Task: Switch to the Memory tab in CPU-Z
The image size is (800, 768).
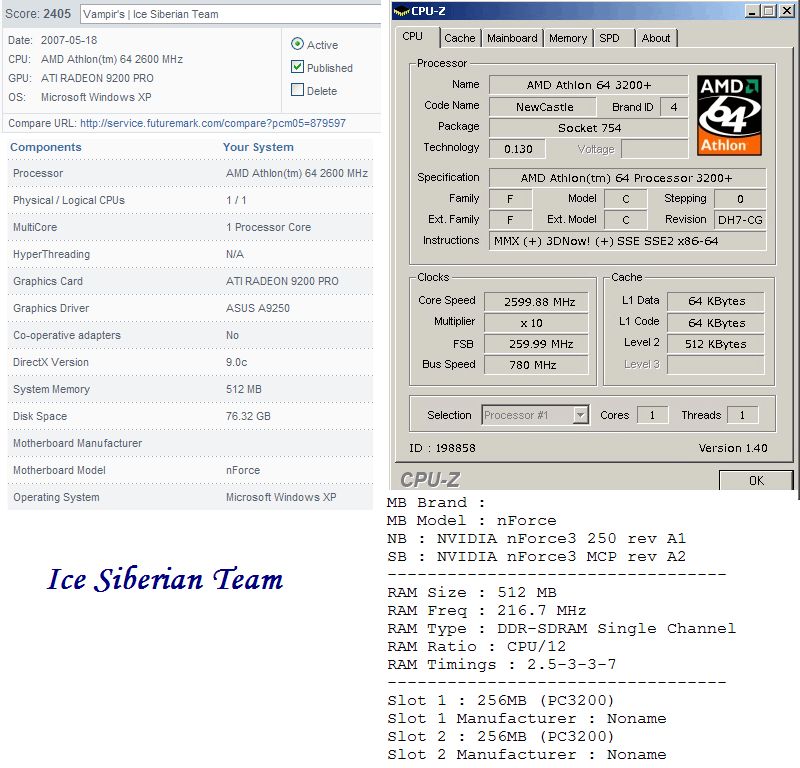Action: 568,38
